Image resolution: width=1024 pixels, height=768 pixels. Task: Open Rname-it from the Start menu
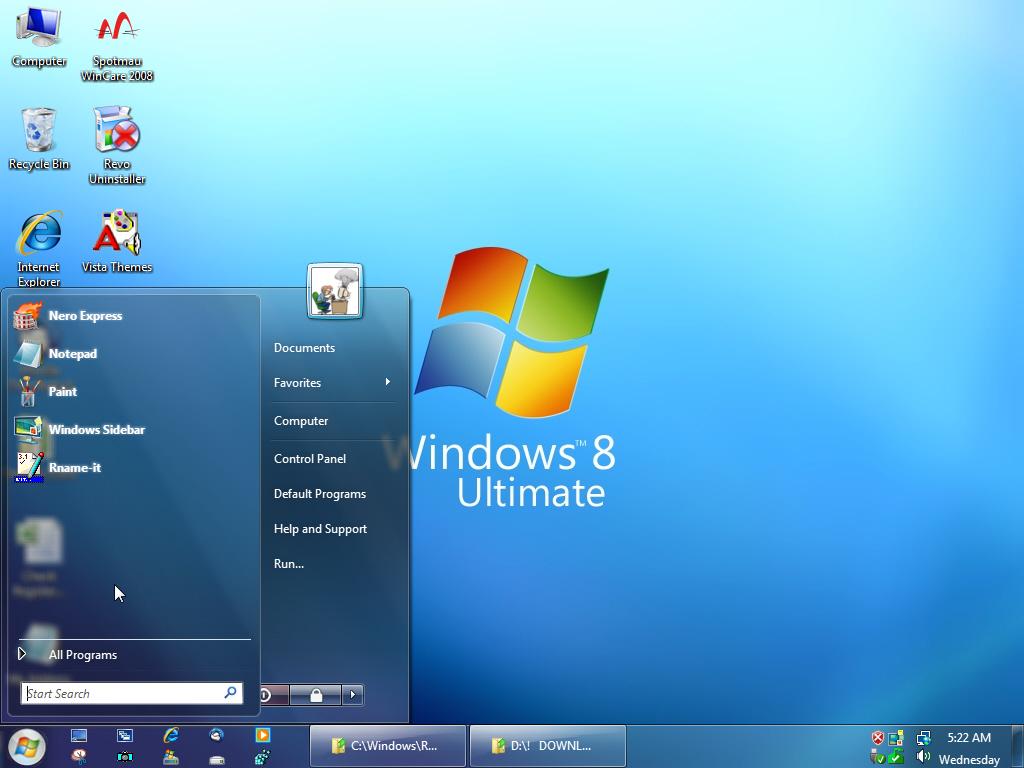click(x=75, y=467)
